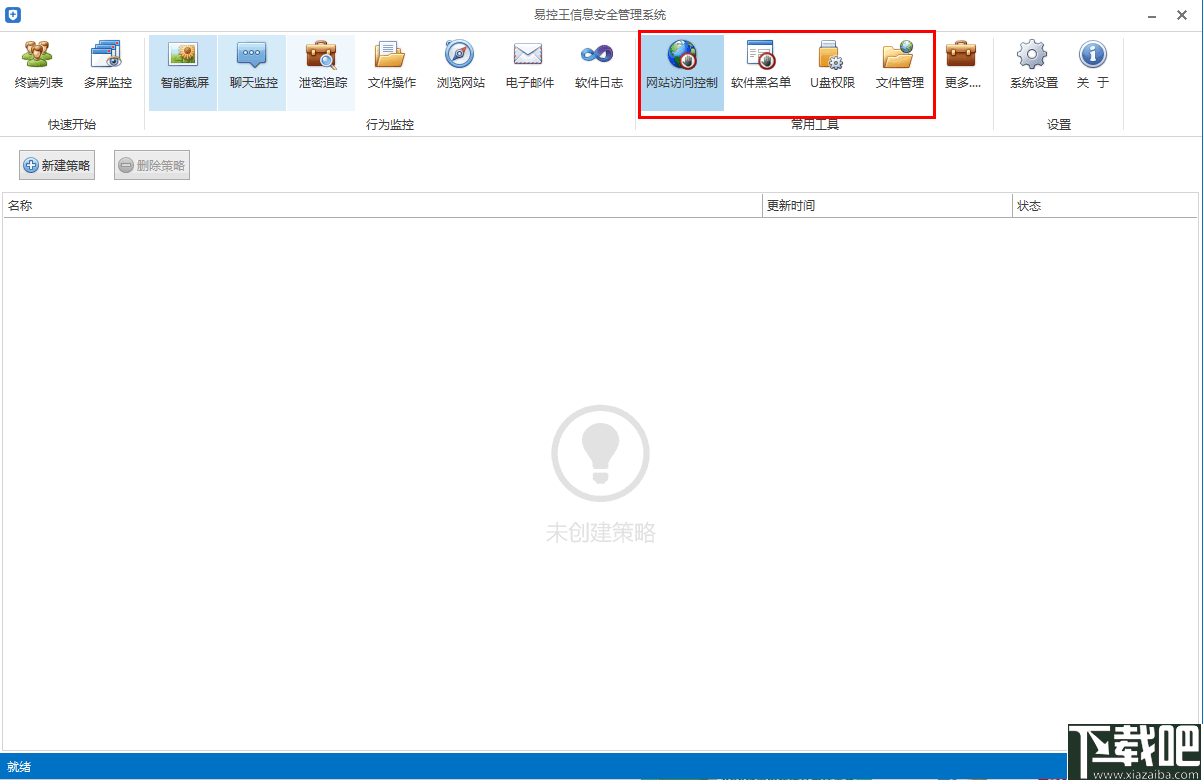Open 更多 more tools briefcase
This screenshot has width=1203, height=780.
[962, 66]
